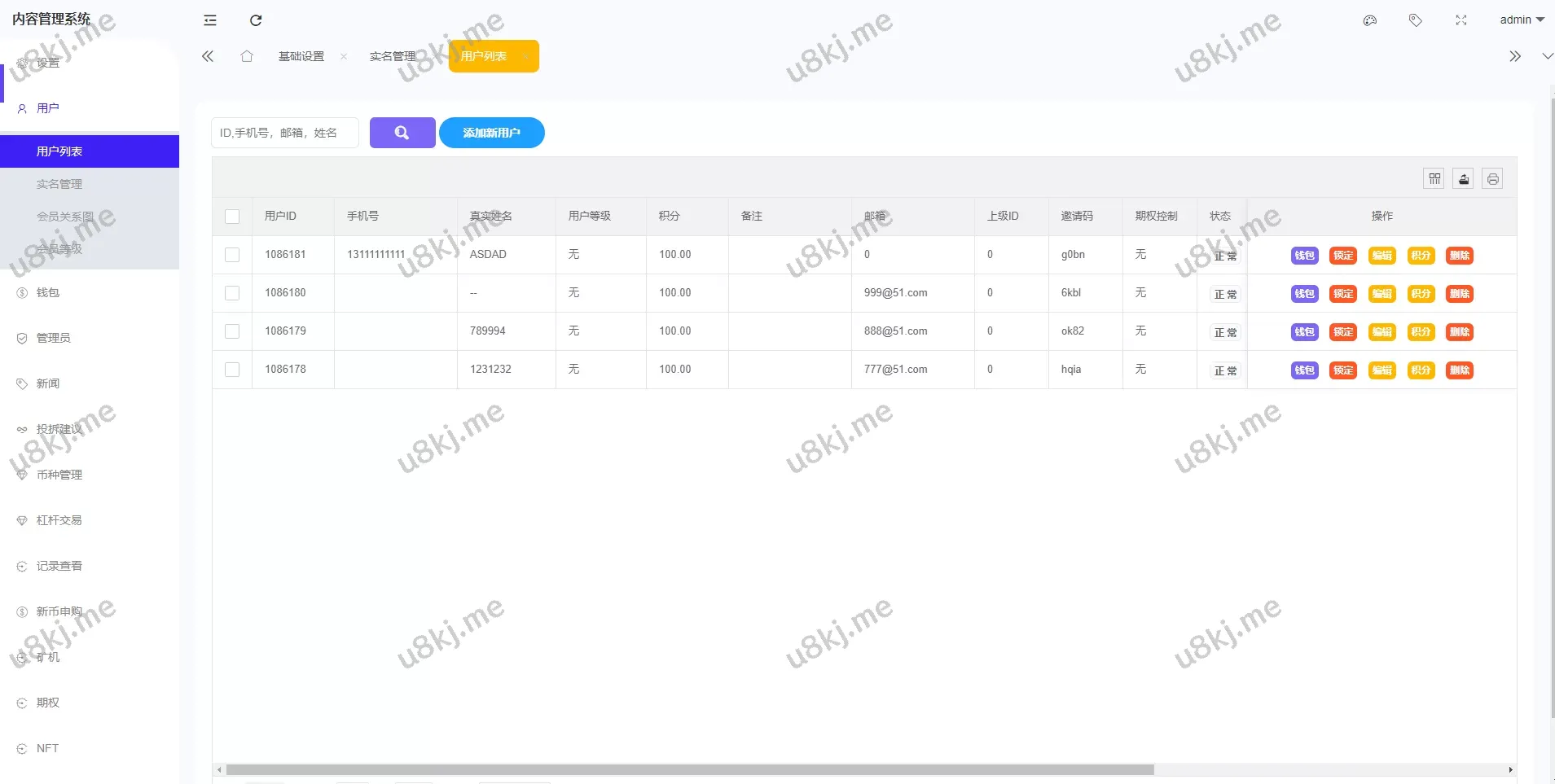Open the theme palette icon
1555x784 pixels.
(x=1370, y=20)
